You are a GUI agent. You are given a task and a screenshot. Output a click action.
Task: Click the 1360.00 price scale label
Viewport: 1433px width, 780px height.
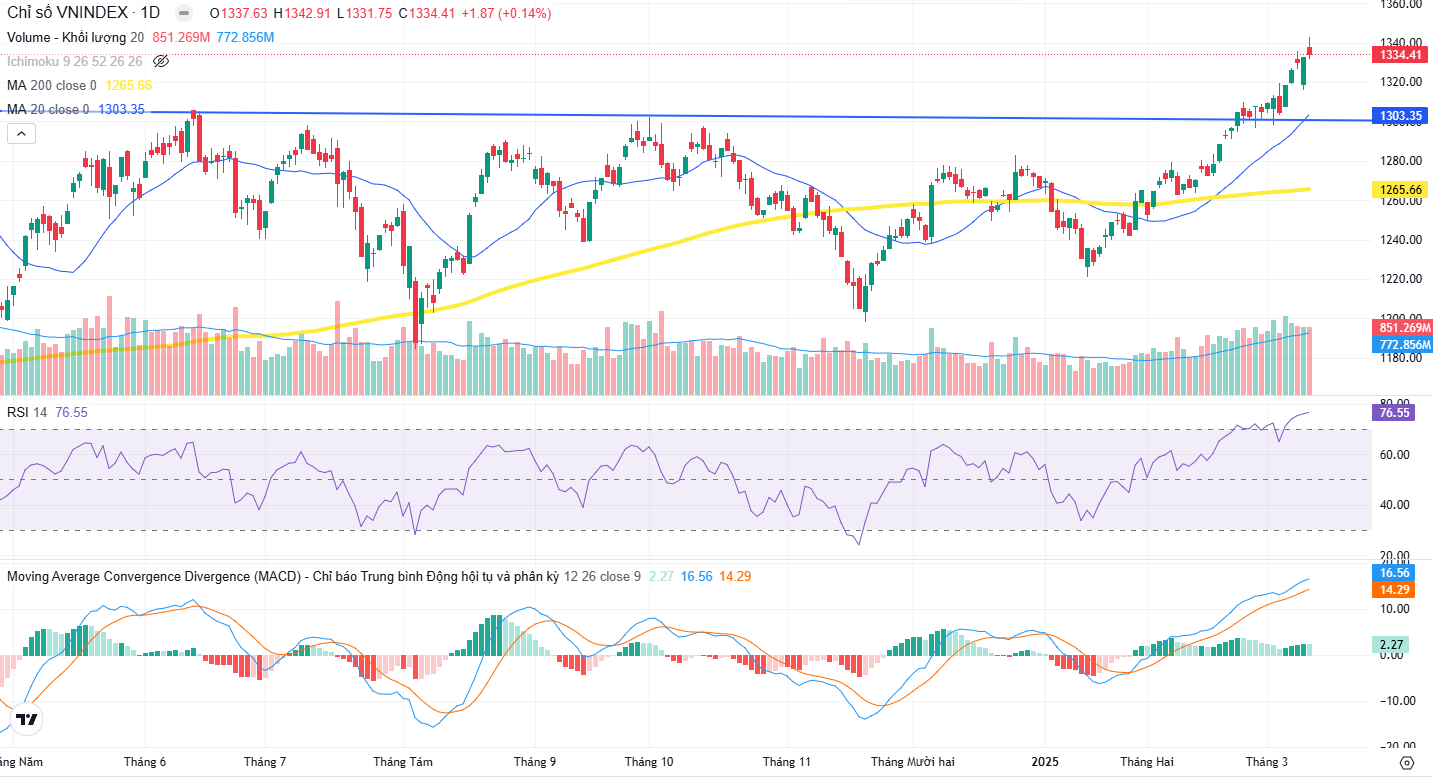[1401, 5]
